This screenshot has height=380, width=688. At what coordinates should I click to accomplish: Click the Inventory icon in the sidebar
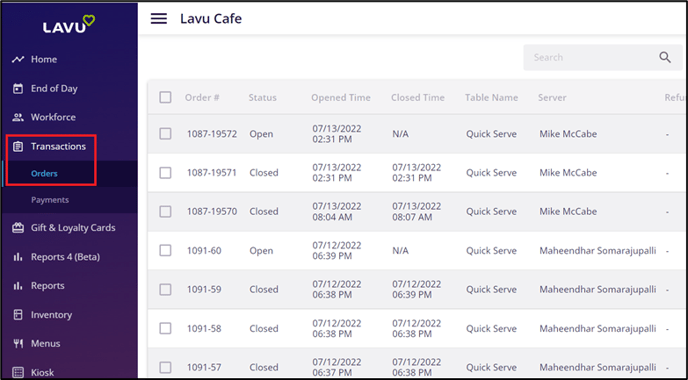coord(18,315)
